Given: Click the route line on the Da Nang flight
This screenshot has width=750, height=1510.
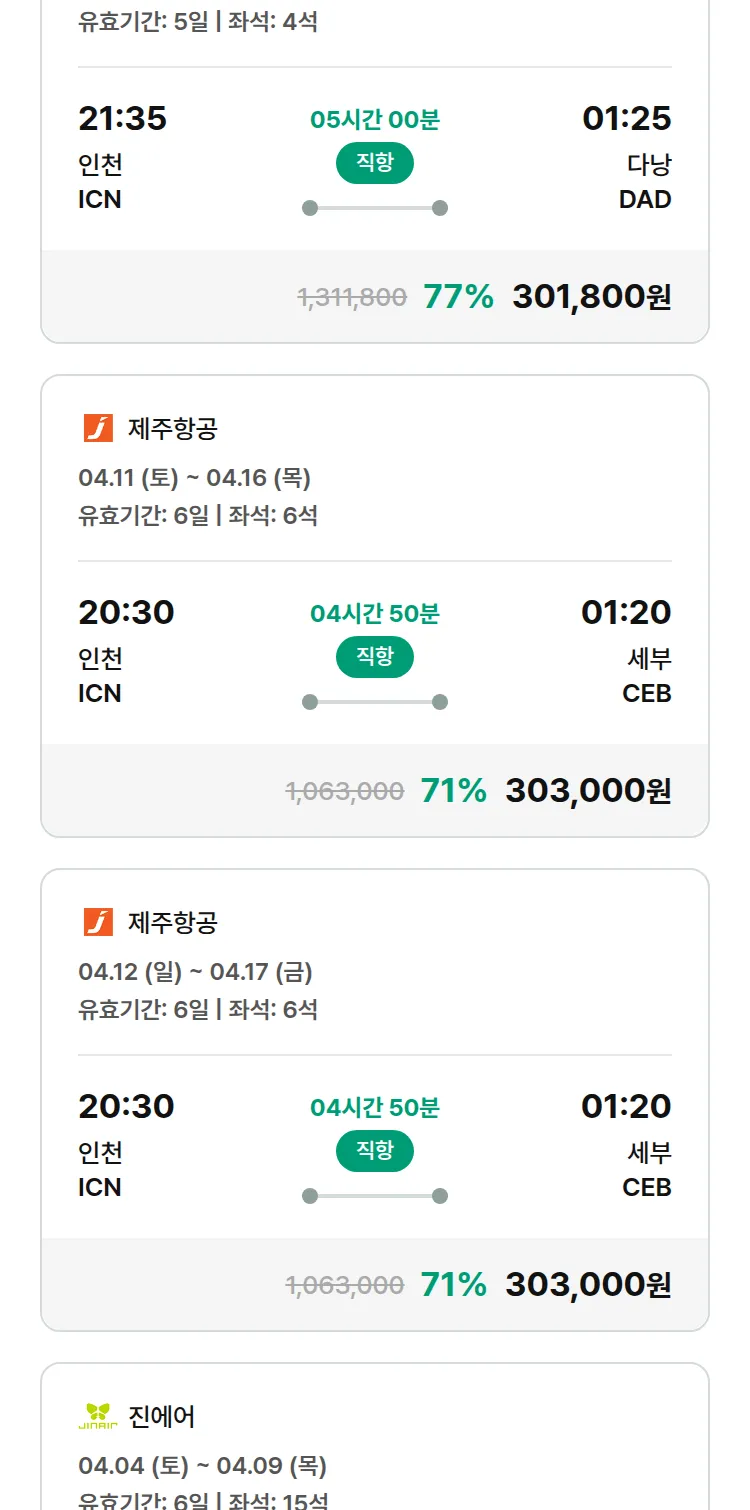Looking at the screenshot, I should point(374,208).
